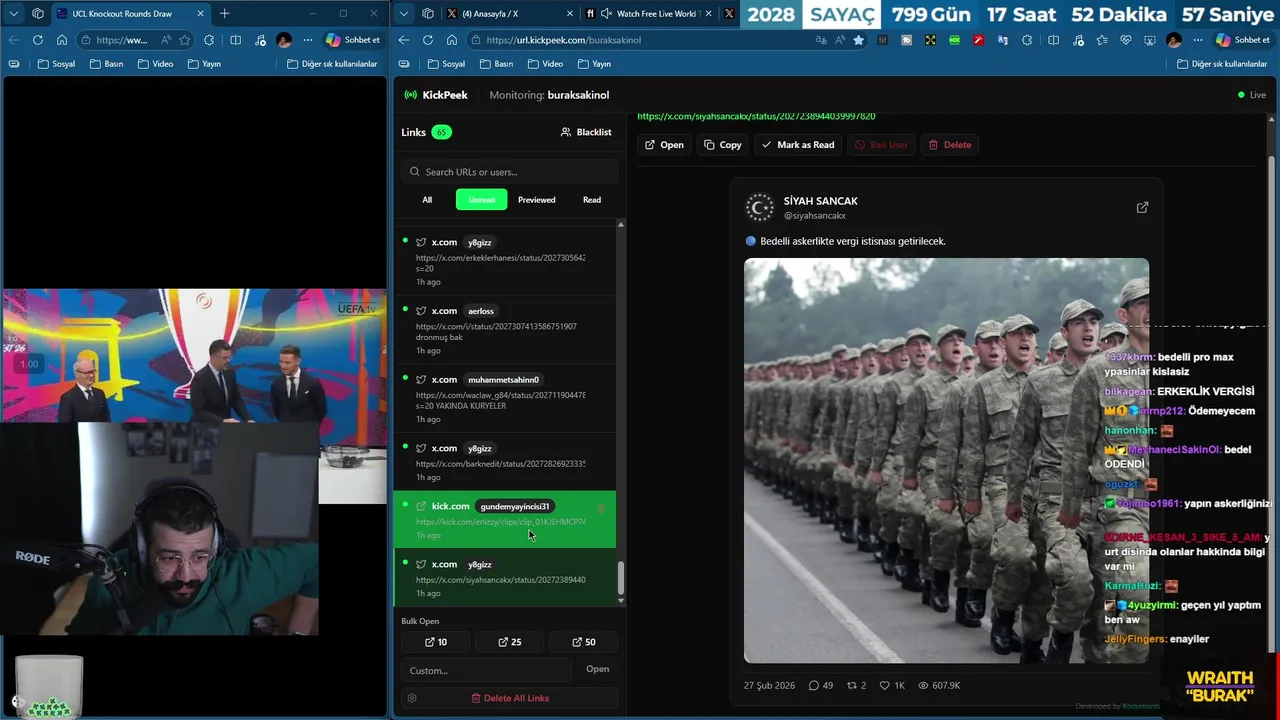Viewport: 1280px width, 720px height.
Task: Open new tab in left browser window
Action: pyautogui.click(x=224, y=14)
